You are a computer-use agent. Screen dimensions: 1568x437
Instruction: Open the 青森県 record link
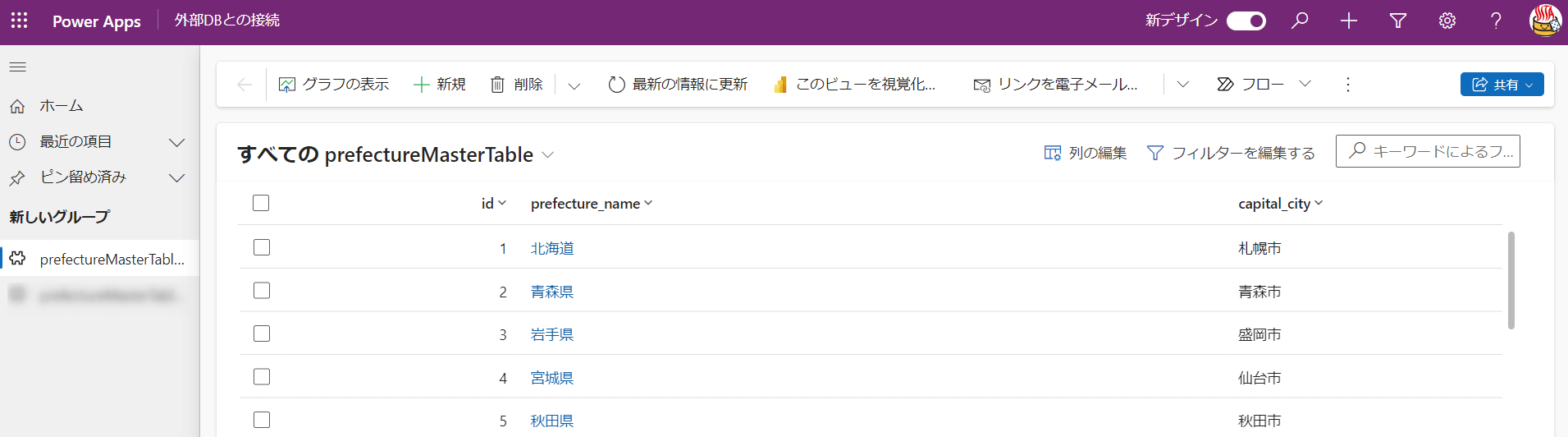(551, 292)
